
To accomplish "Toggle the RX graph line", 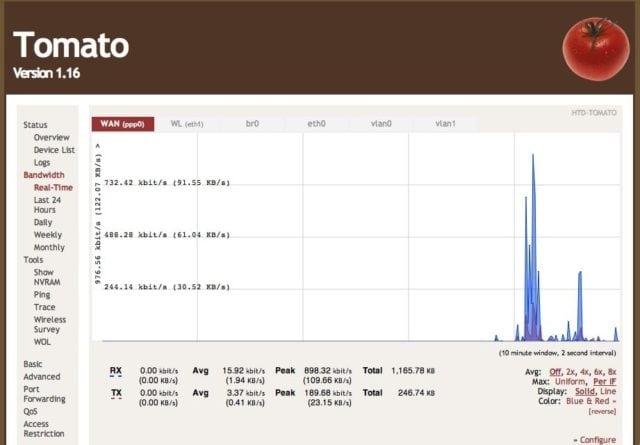I will point(116,371).
